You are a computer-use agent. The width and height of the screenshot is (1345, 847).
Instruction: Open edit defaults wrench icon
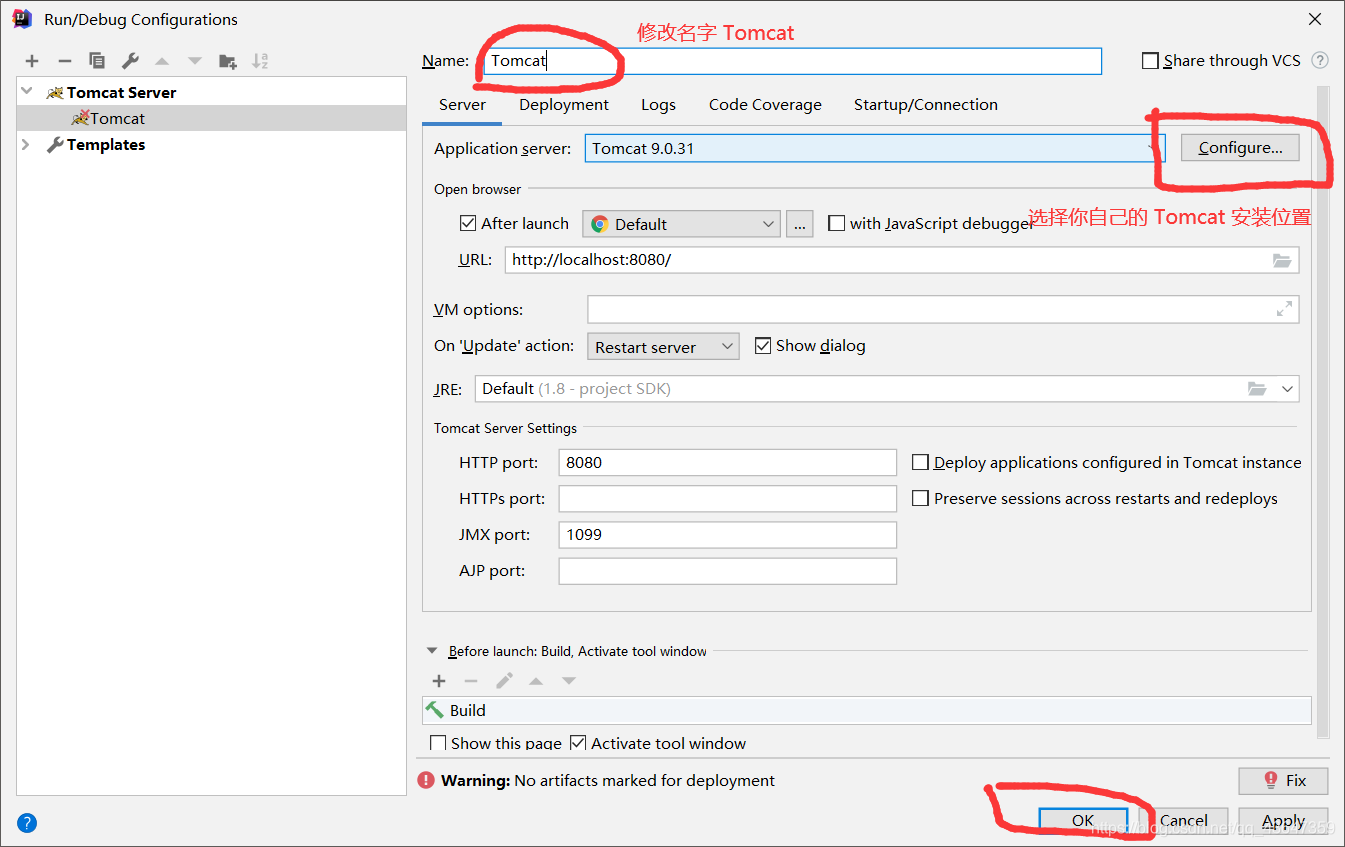[130, 61]
